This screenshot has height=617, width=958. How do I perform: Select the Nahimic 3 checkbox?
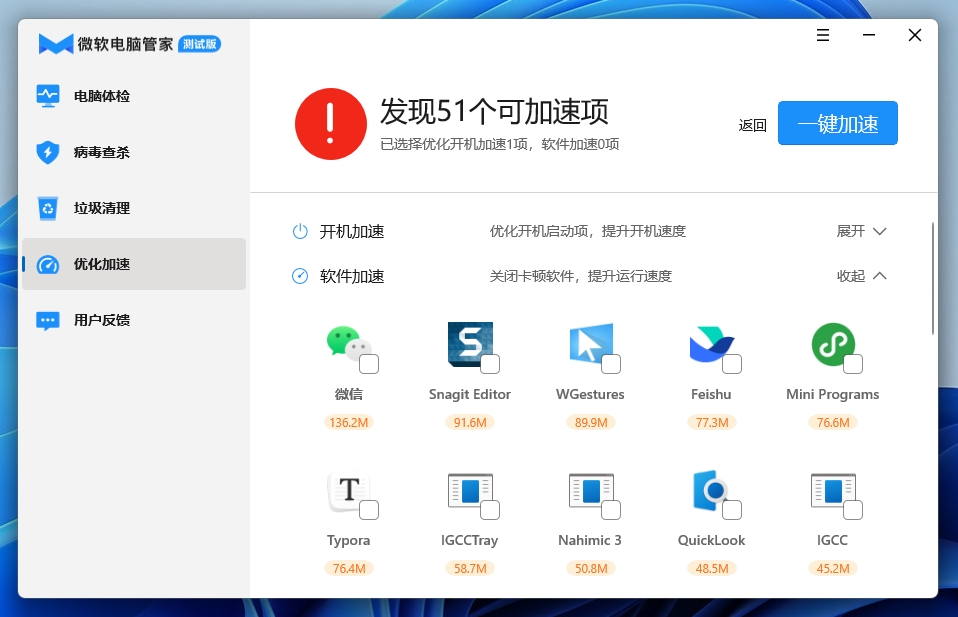click(611, 510)
